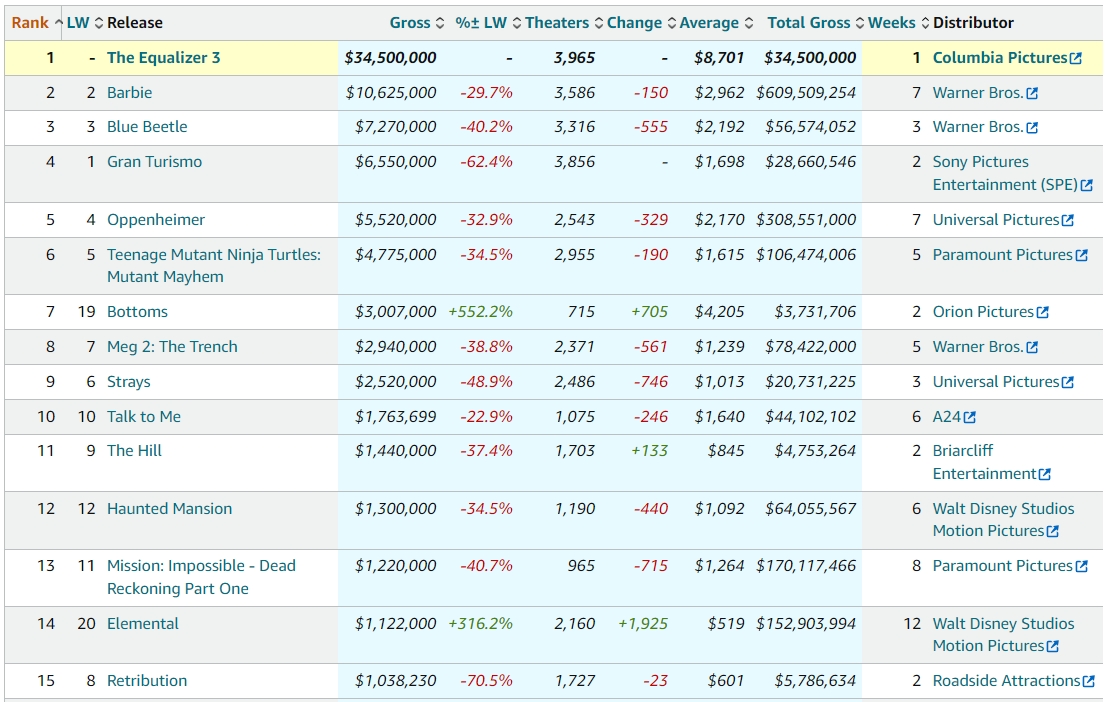
Task: Open external icon after Sony Pictures Entertainment (SPE)
Action: pos(1087,185)
